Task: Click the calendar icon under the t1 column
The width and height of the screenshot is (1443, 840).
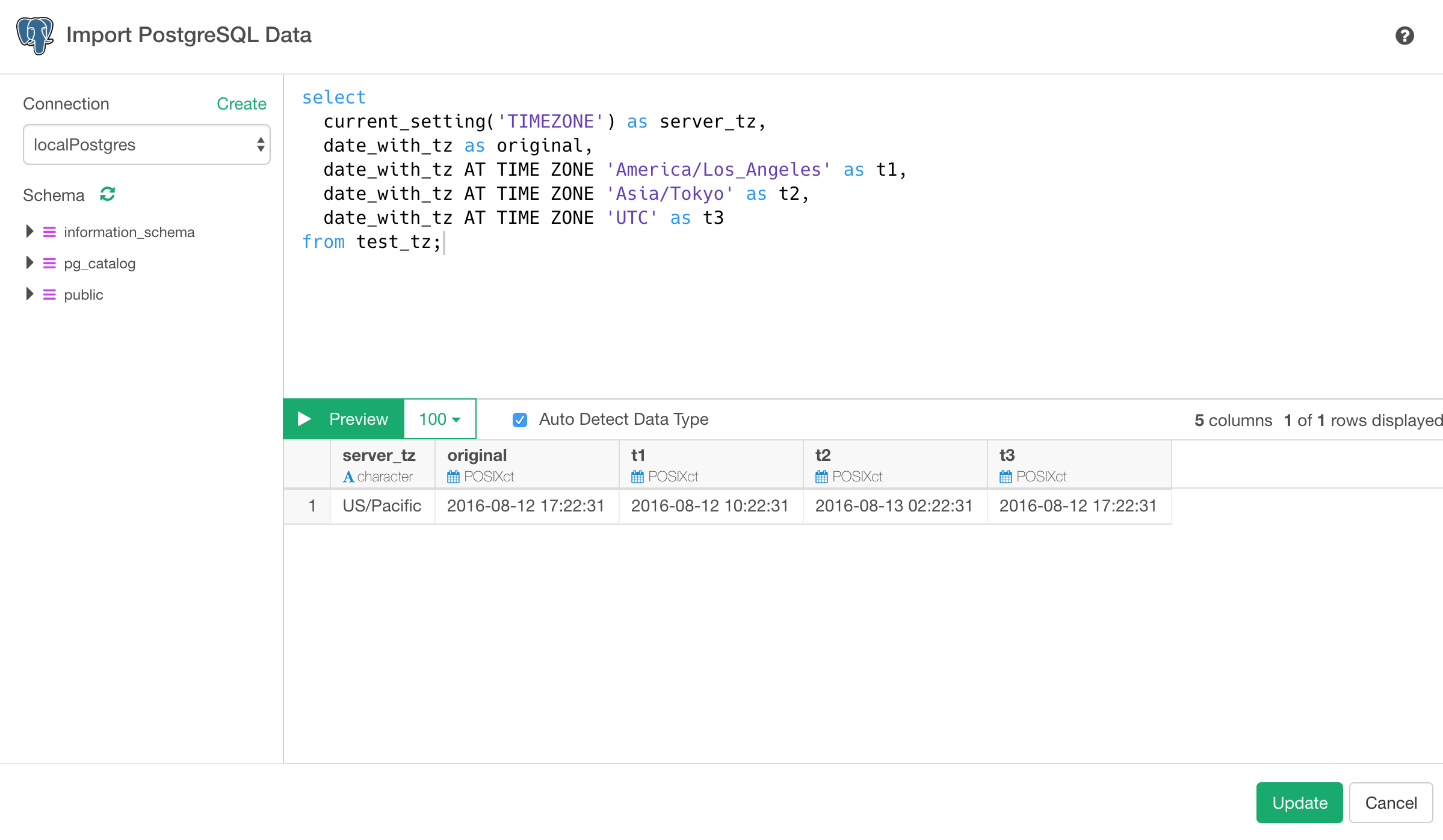Action: click(637, 476)
